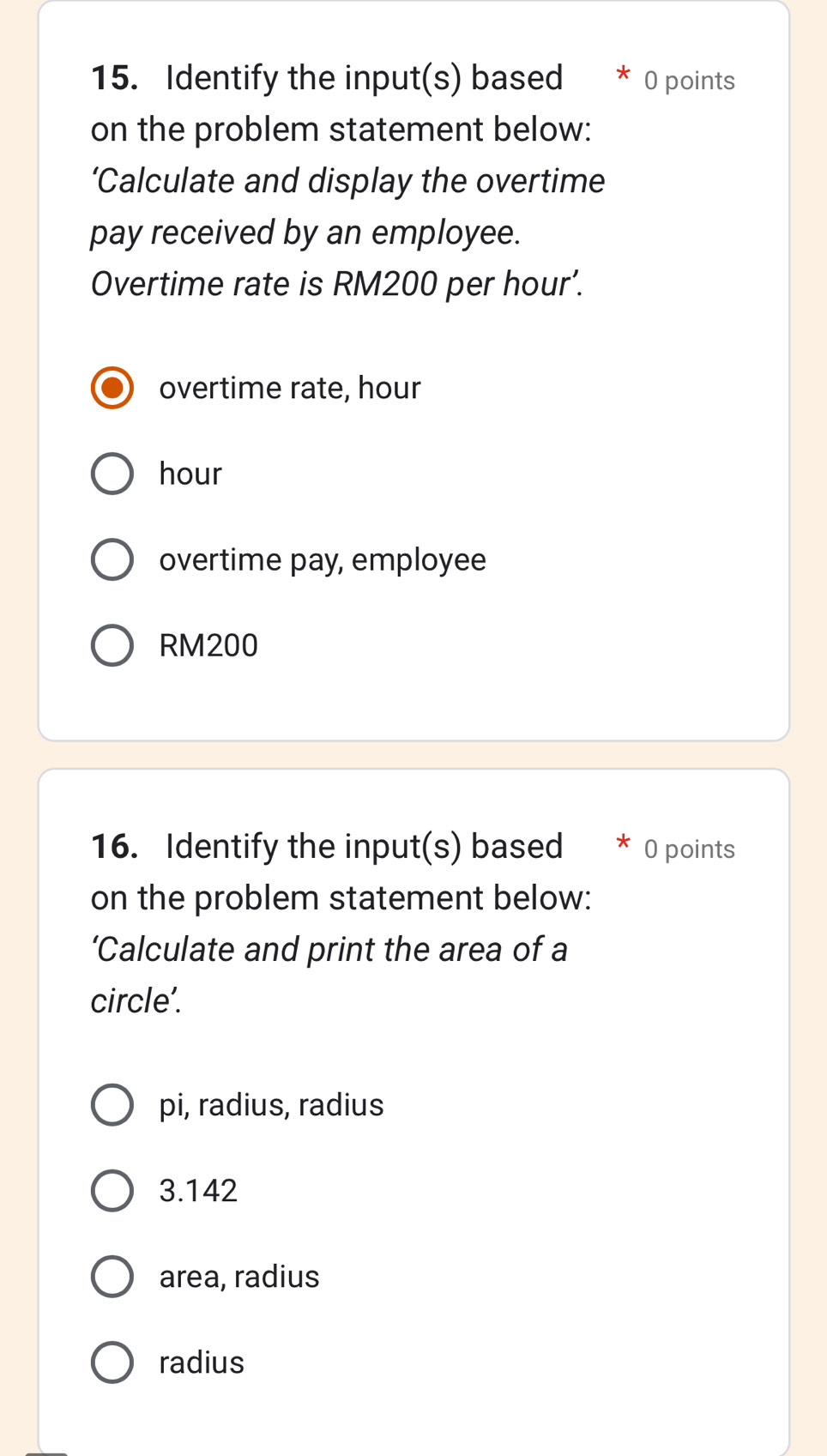Select the "area, radius" option
Viewport: 827px width, 1456px height.
[112, 1276]
